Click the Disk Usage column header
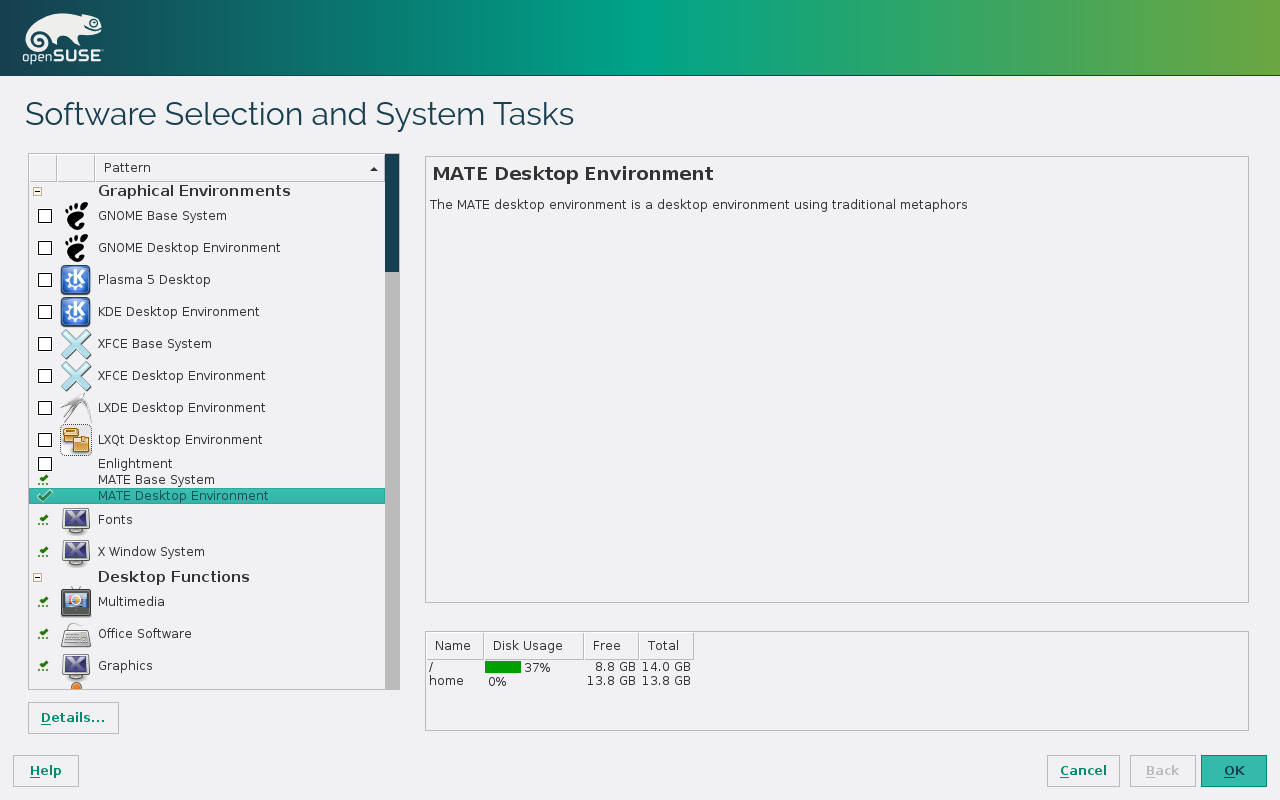The image size is (1280, 800). (533, 646)
